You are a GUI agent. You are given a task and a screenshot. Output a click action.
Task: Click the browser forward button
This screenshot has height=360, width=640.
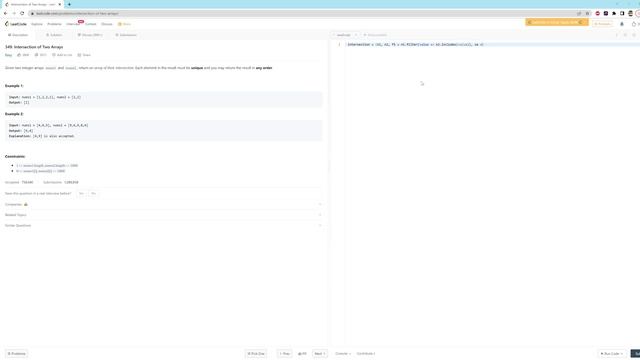pos(13,13)
